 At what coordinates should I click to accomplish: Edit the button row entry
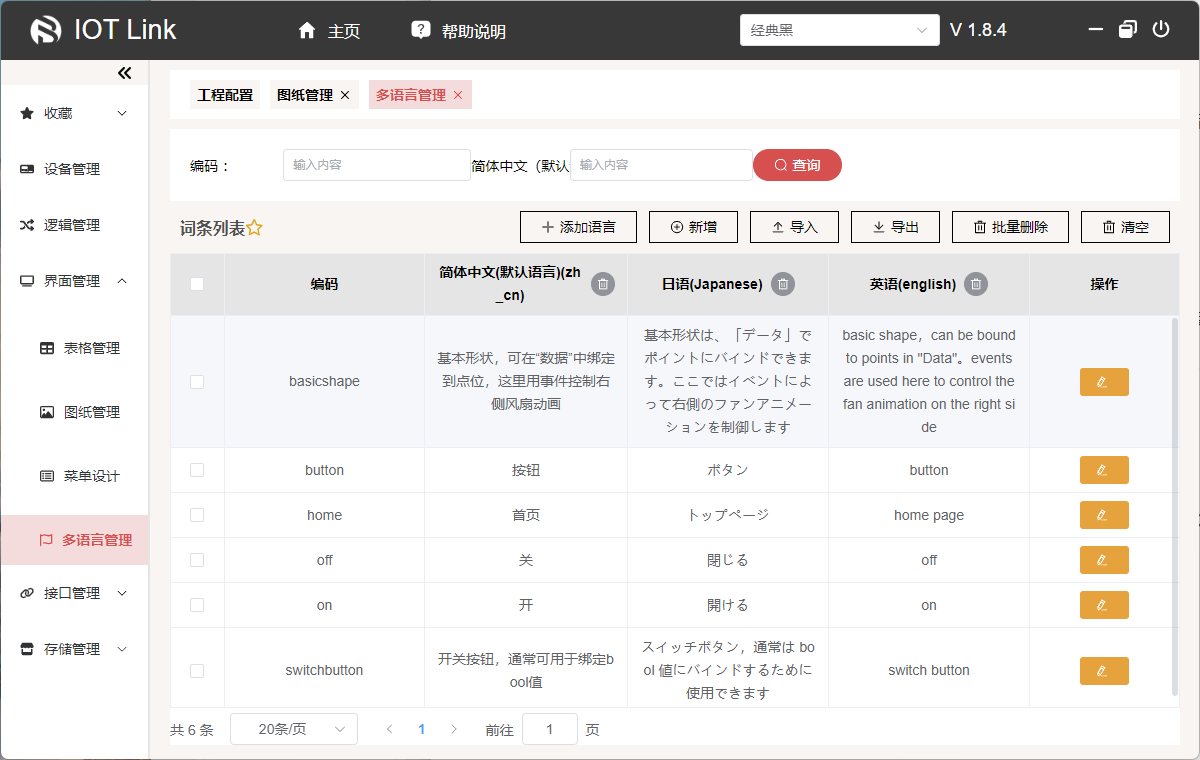(1104, 470)
